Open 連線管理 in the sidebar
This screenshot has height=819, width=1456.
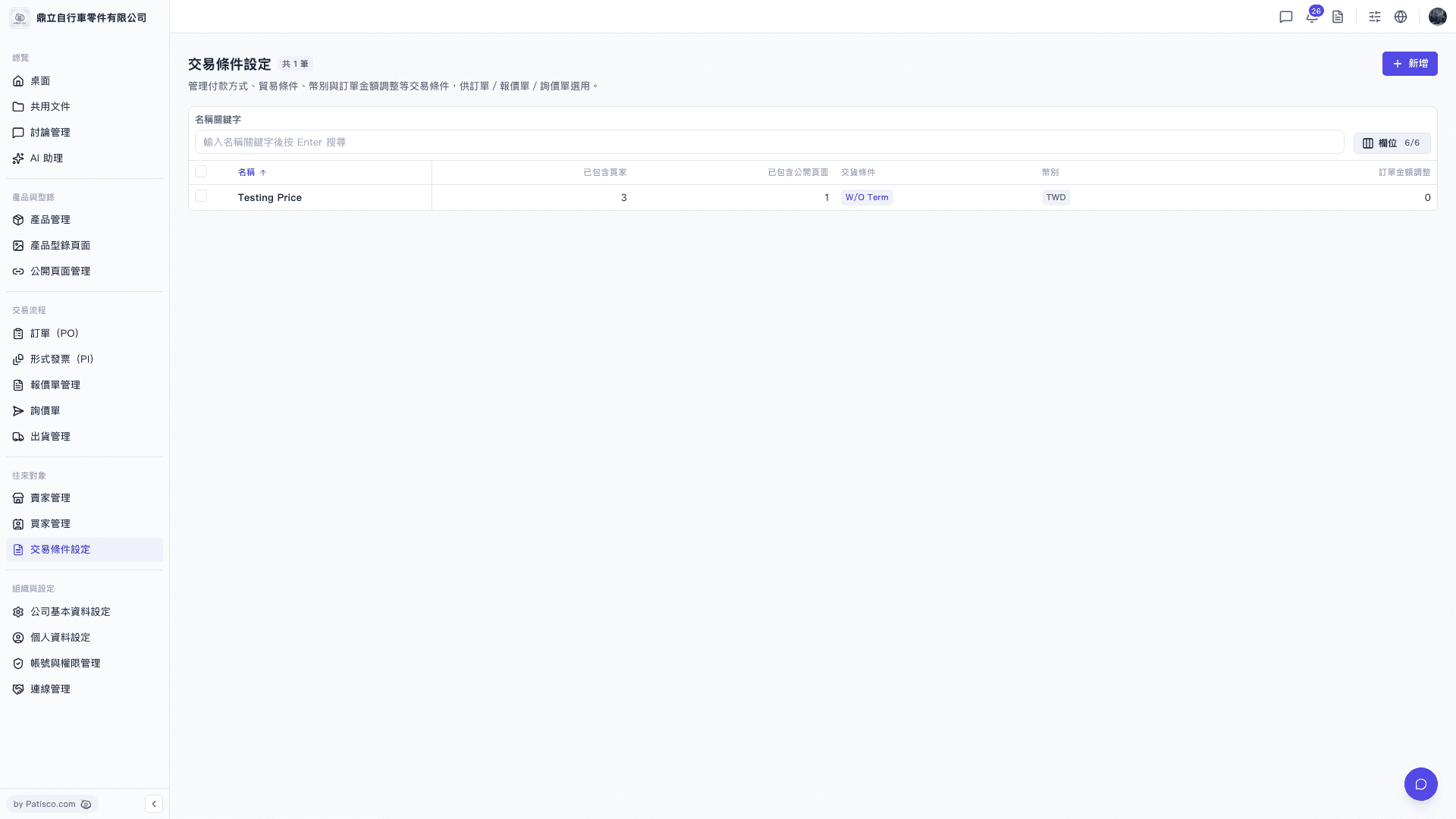coord(84,689)
